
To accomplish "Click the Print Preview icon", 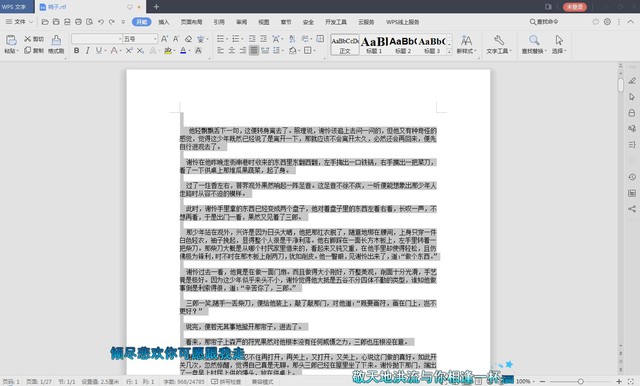I will pos(89,22).
